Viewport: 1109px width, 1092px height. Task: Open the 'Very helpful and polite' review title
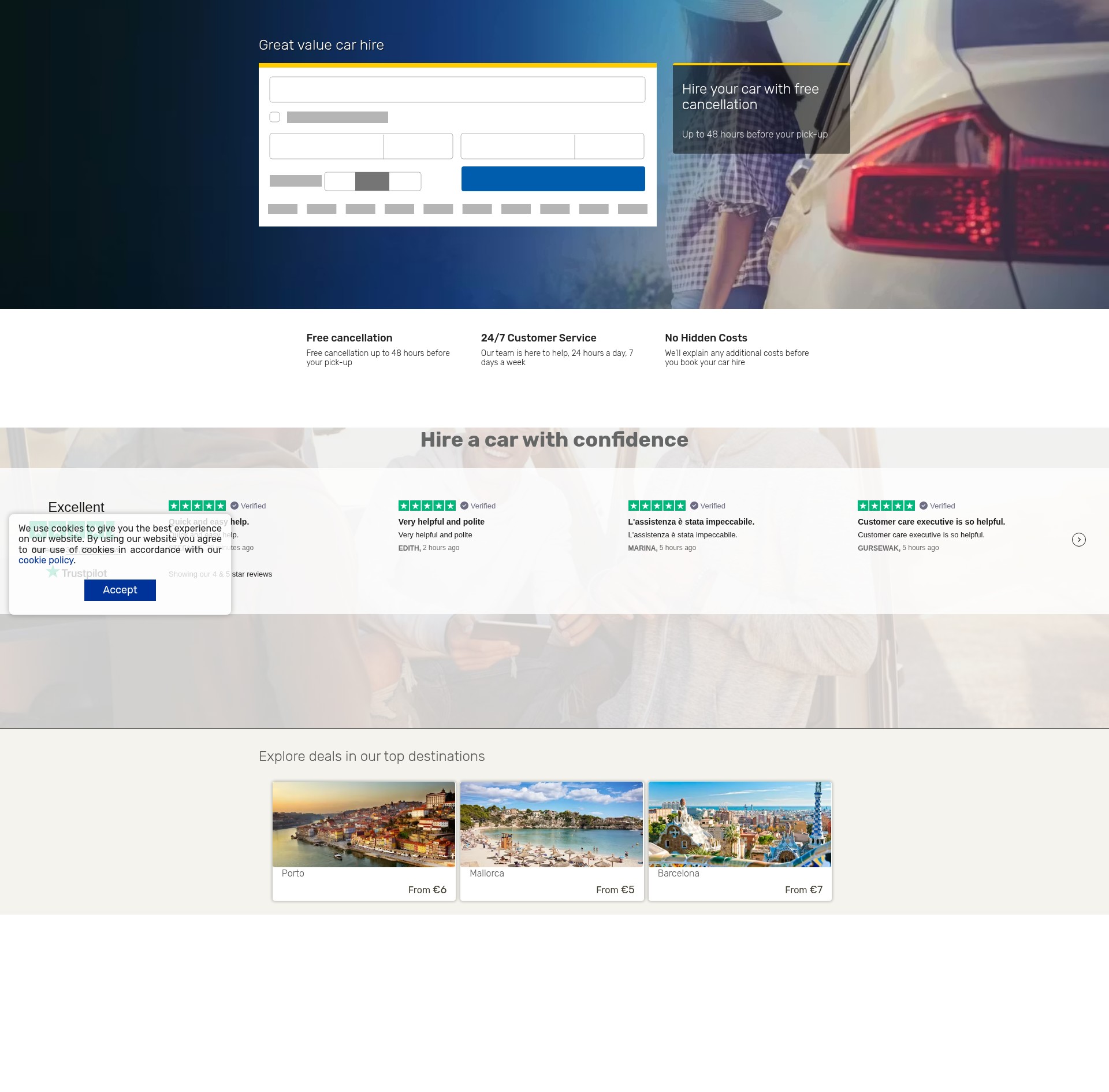pos(441,522)
